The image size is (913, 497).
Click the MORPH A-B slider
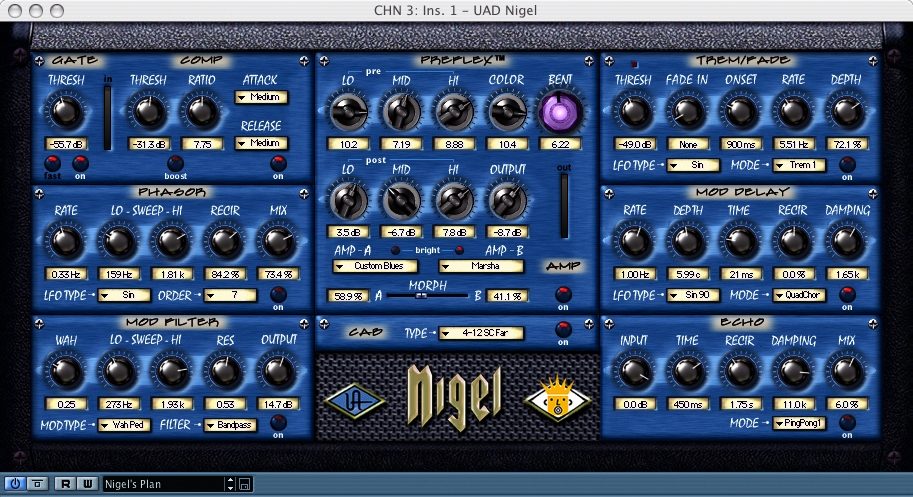[427, 296]
